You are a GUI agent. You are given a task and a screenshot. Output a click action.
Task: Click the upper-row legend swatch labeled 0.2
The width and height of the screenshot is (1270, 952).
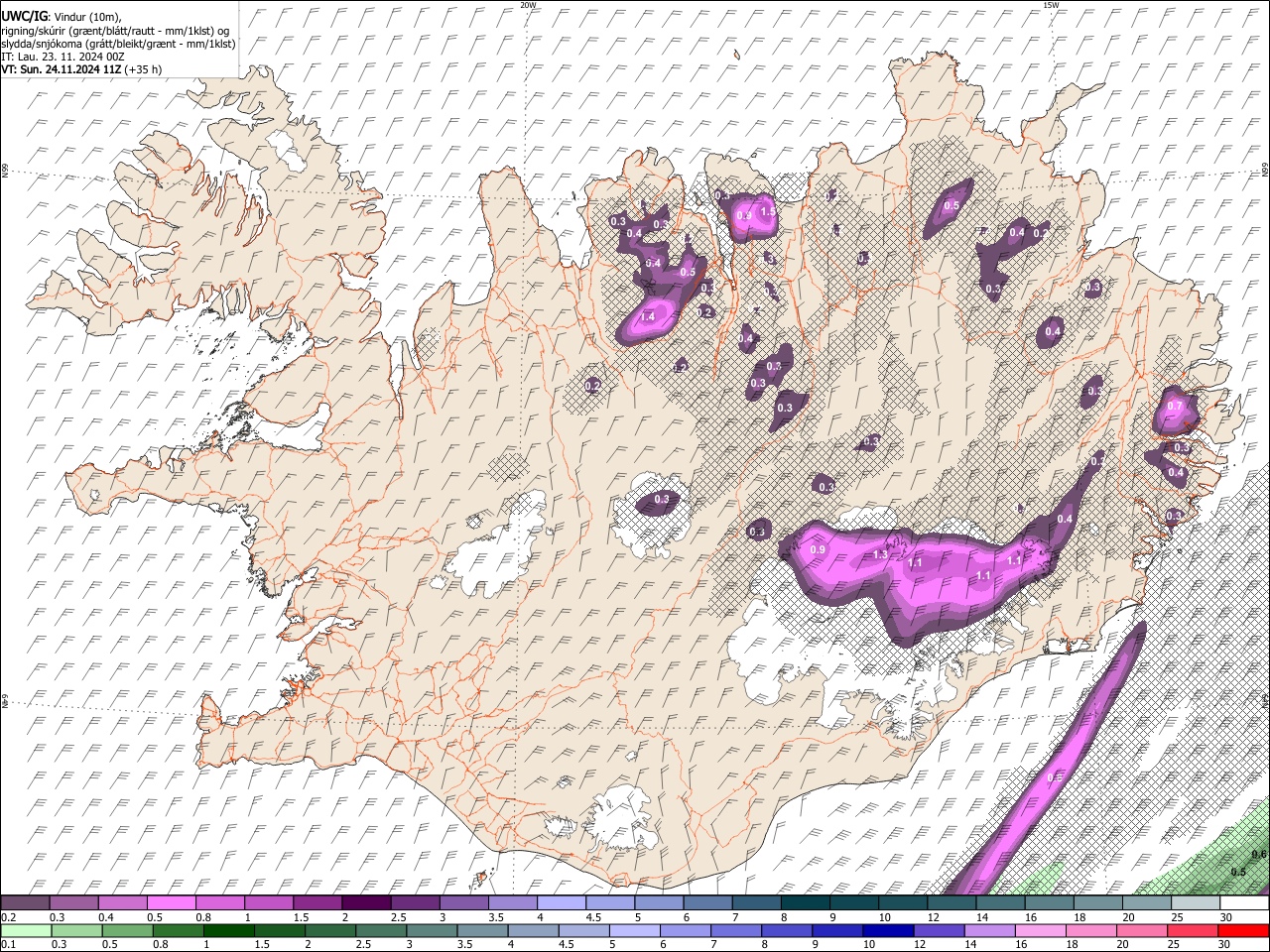[25, 903]
